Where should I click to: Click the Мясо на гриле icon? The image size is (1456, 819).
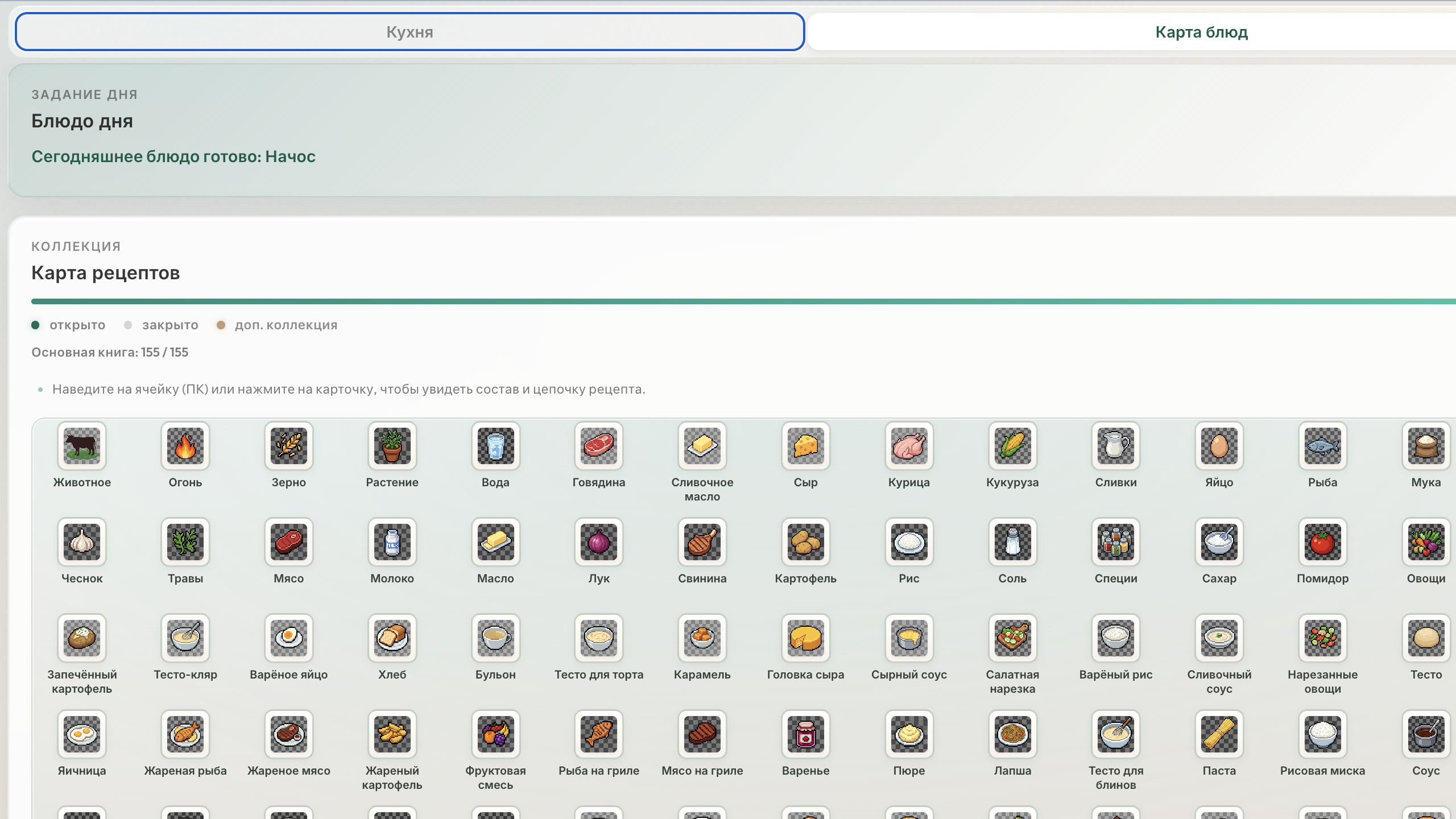[702, 734]
